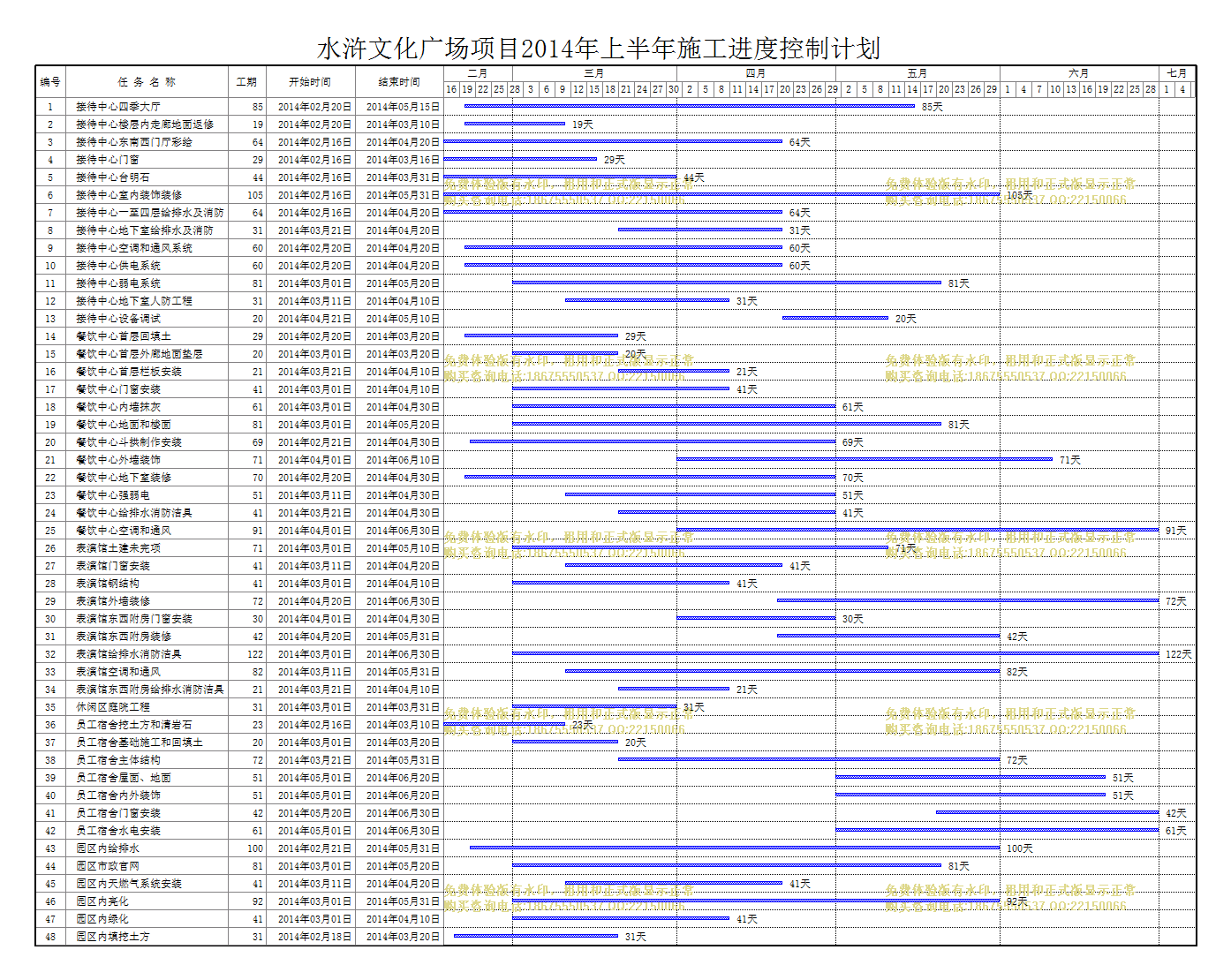The height and width of the screenshot is (980, 1231).
Task: Click the end date of 餐饮中心地面和楼面
Action: coord(403,425)
